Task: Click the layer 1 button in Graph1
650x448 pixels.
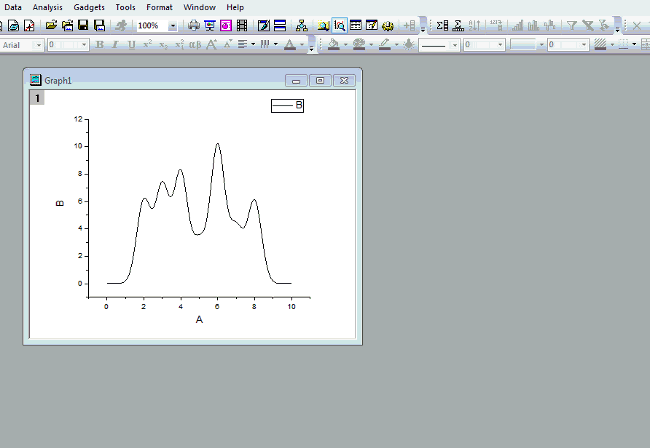Action: [37, 97]
